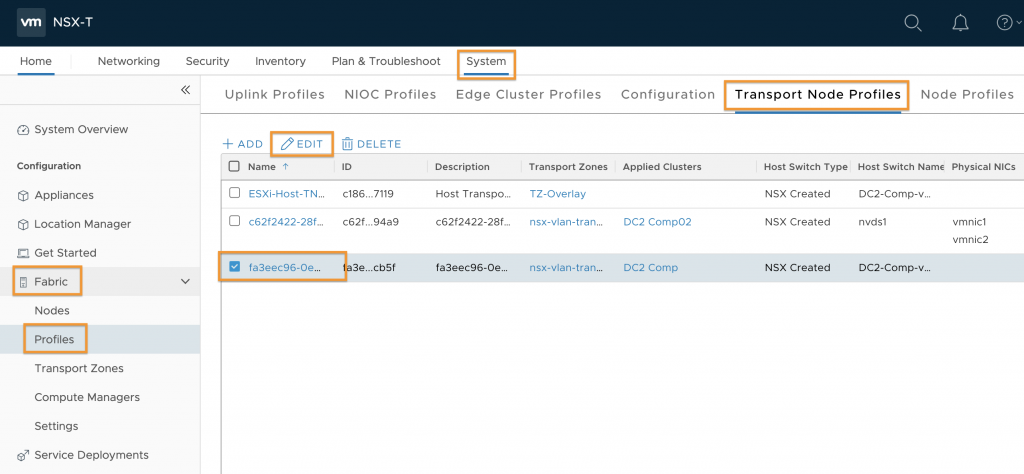This screenshot has width=1024, height=474.
Task: Open the notifications bell icon
Action: pyautogui.click(x=960, y=23)
